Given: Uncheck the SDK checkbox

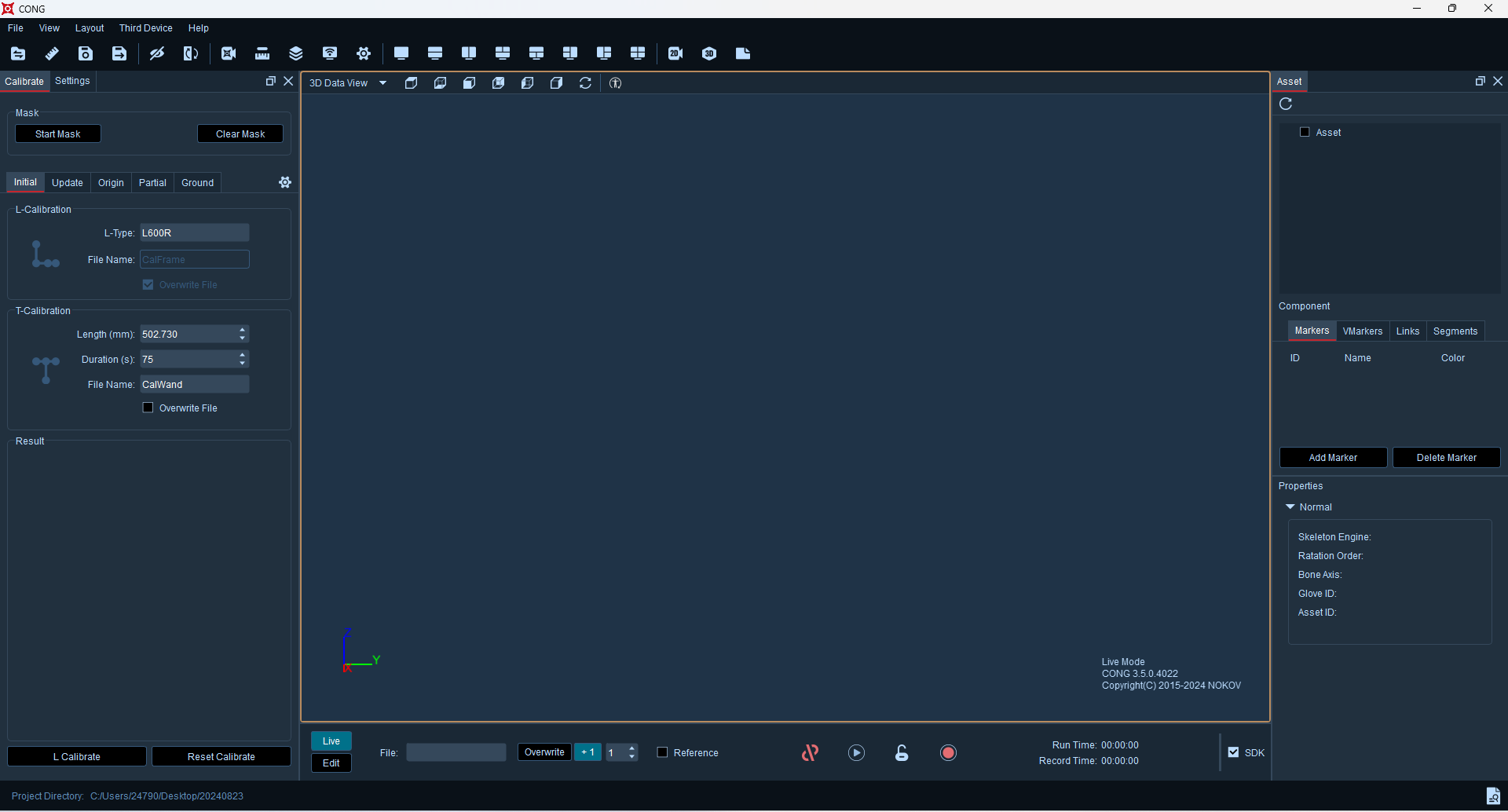Looking at the screenshot, I should click(x=1233, y=752).
